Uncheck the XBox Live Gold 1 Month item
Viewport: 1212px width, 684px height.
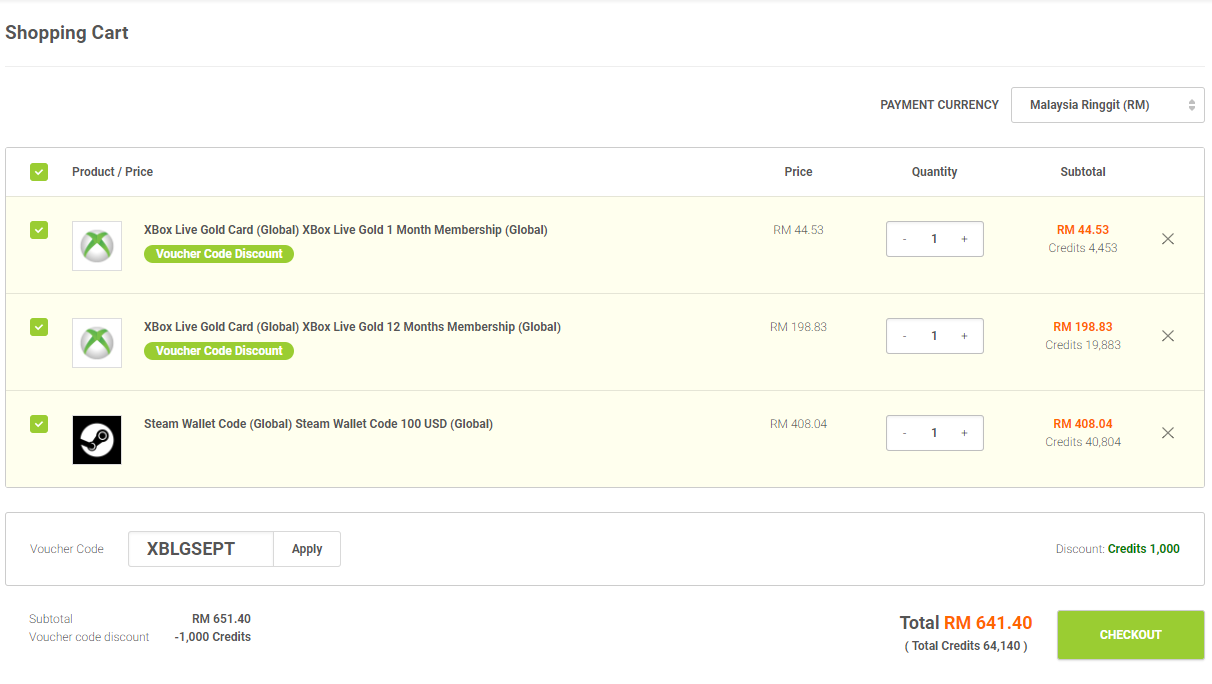tap(39, 230)
